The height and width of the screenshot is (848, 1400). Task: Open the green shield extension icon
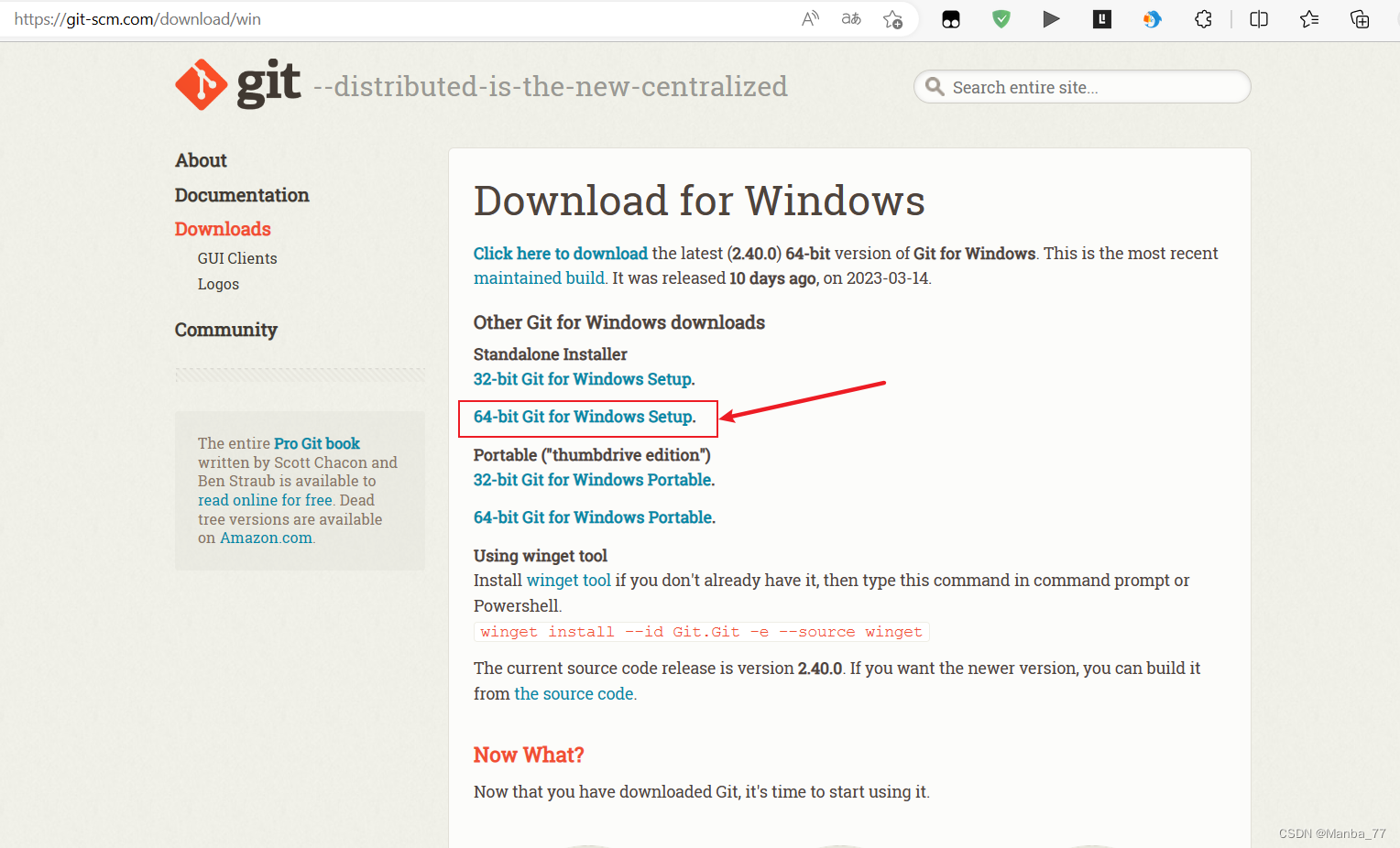pos(1001,18)
